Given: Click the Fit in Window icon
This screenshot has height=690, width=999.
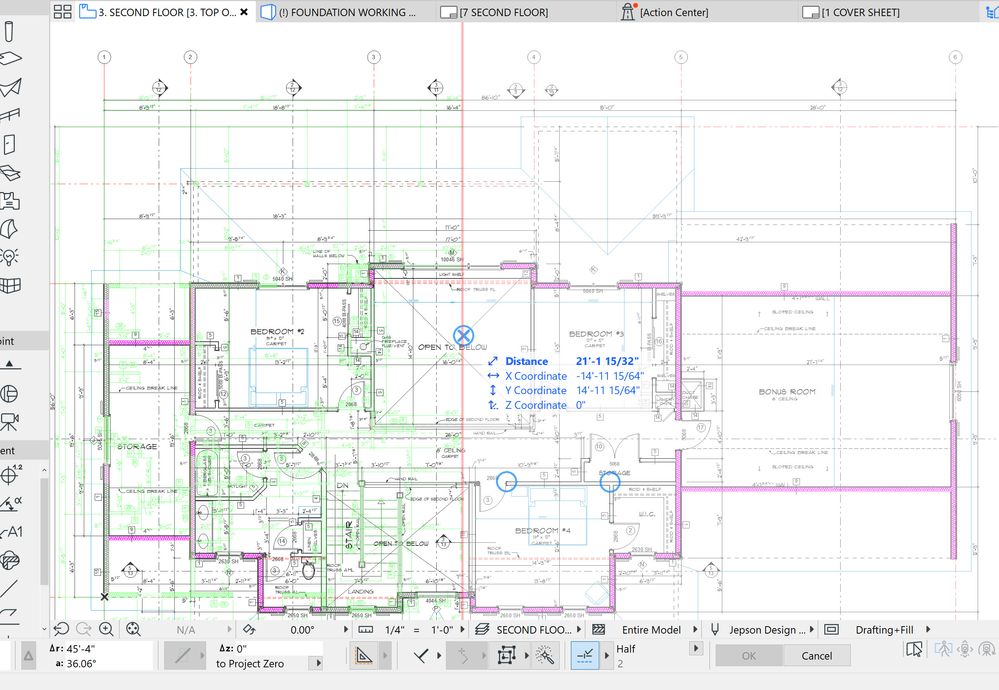Looking at the screenshot, I should tap(131, 629).
